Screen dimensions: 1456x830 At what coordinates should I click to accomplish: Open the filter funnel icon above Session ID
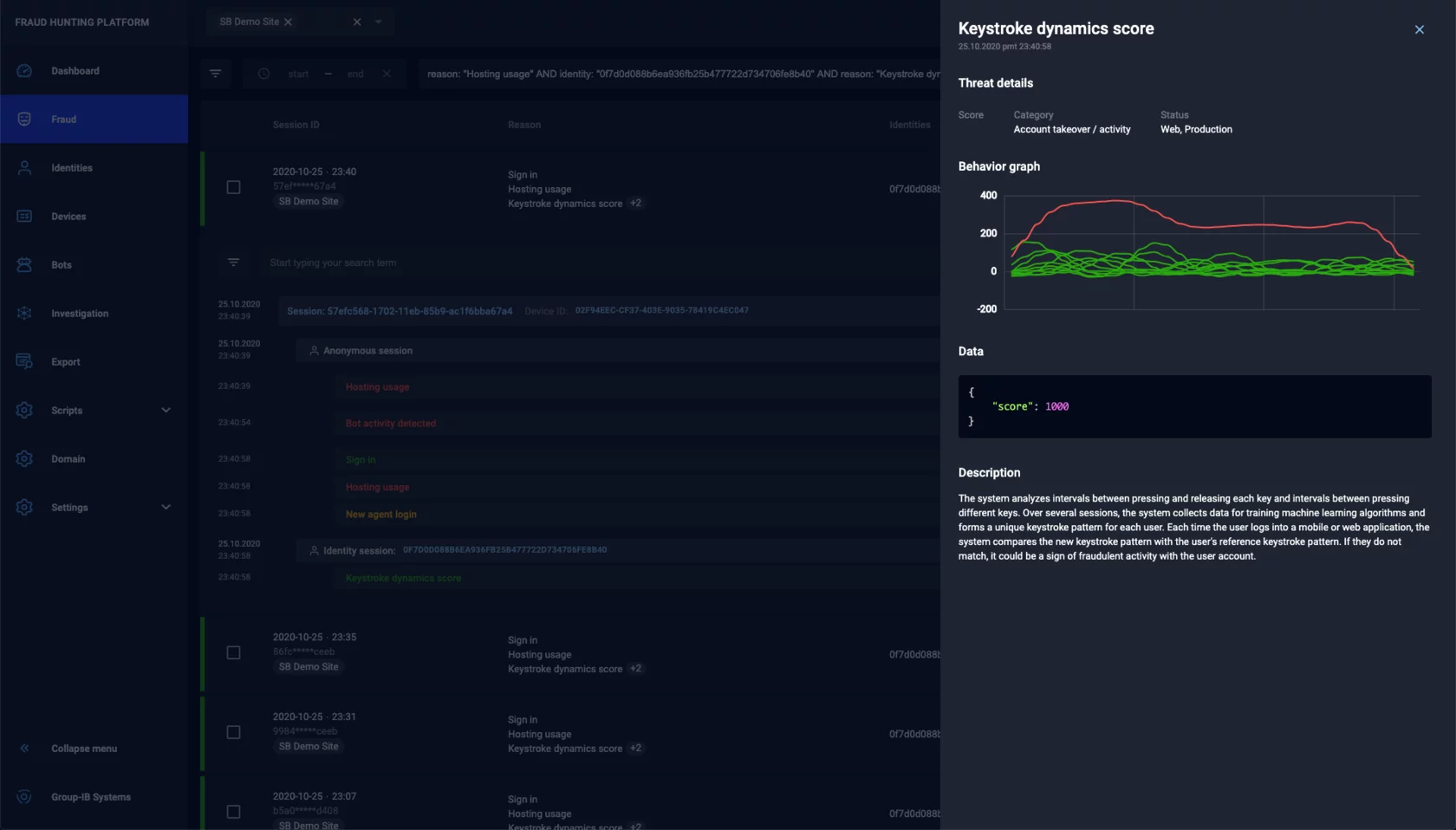pyautogui.click(x=215, y=74)
